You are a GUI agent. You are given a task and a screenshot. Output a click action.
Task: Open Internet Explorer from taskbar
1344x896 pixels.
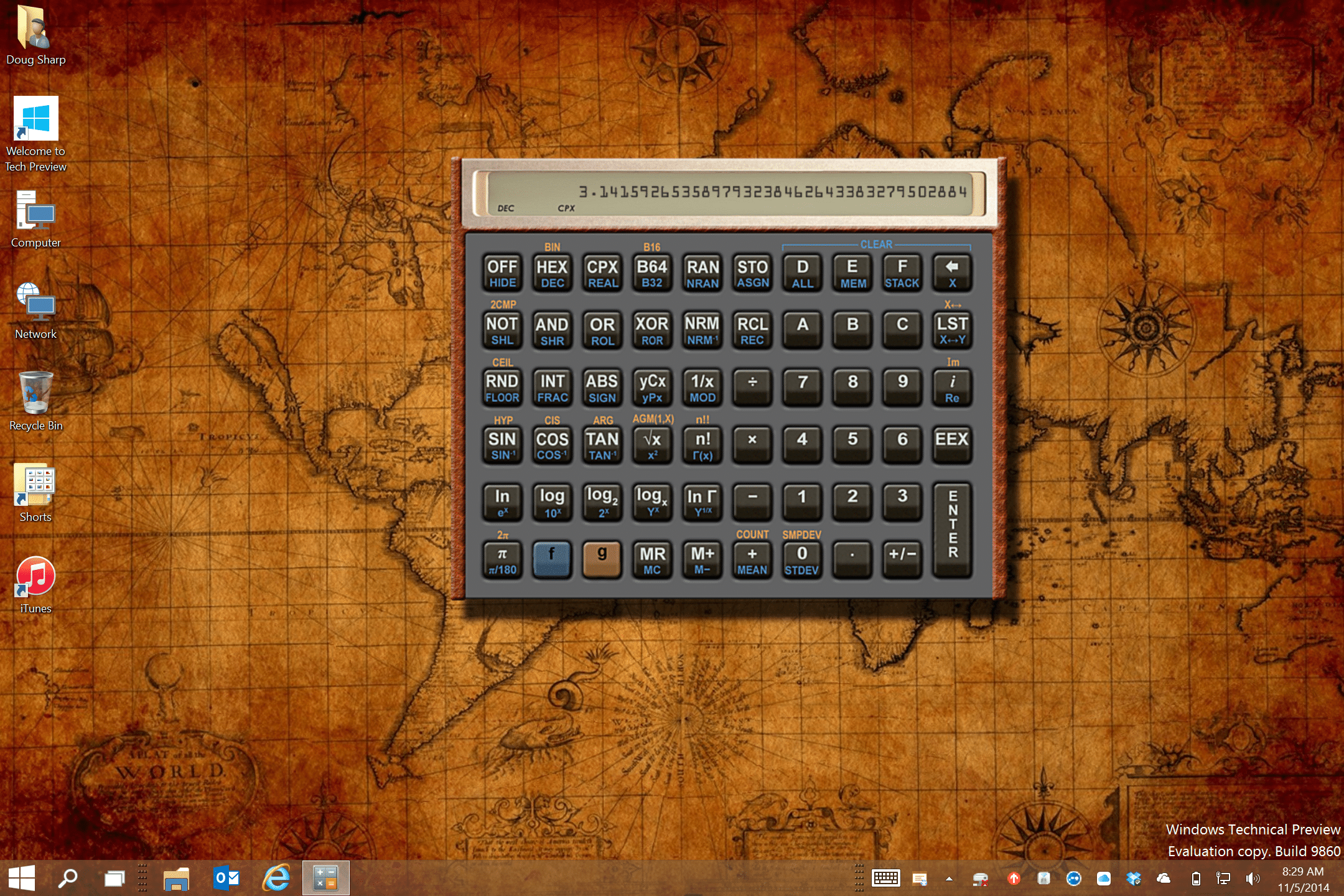click(276, 878)
